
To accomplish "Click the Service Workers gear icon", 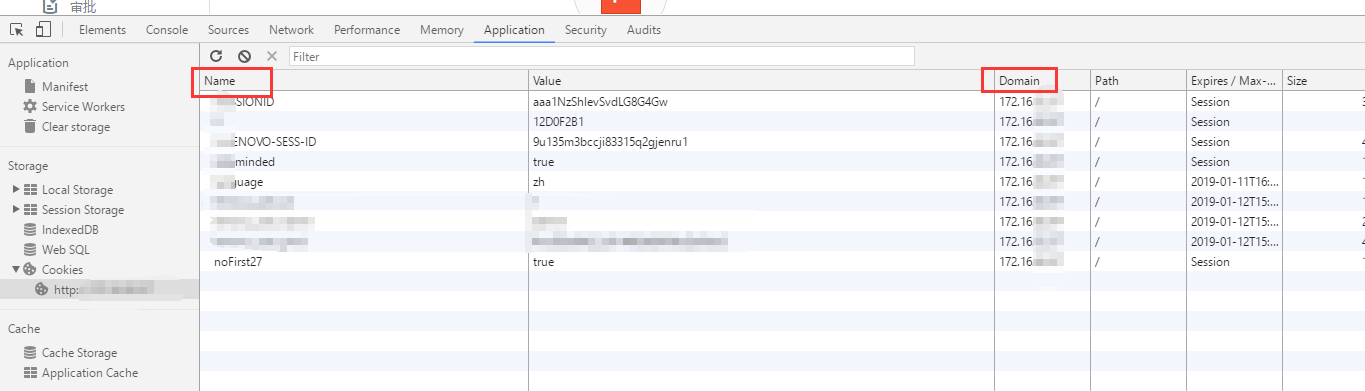I will click(x=30, y=107).
